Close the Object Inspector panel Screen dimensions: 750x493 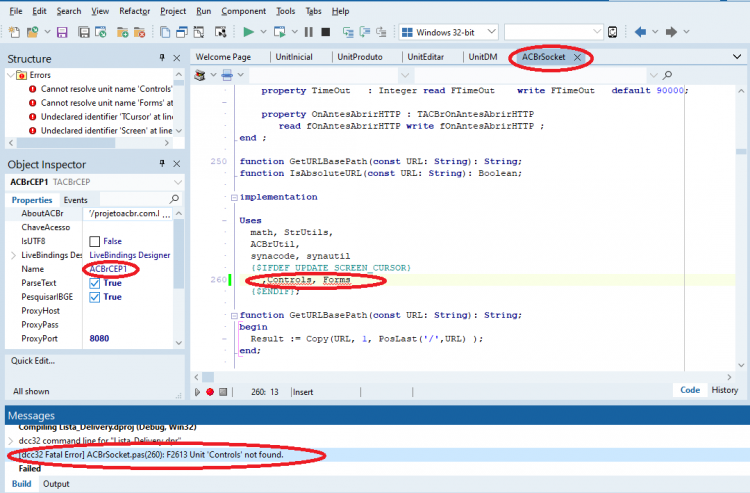[176, 164]
